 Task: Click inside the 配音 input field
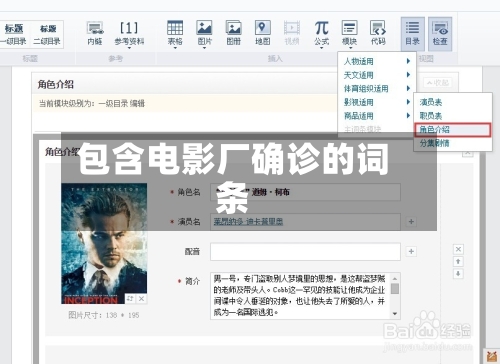(305, 251)
